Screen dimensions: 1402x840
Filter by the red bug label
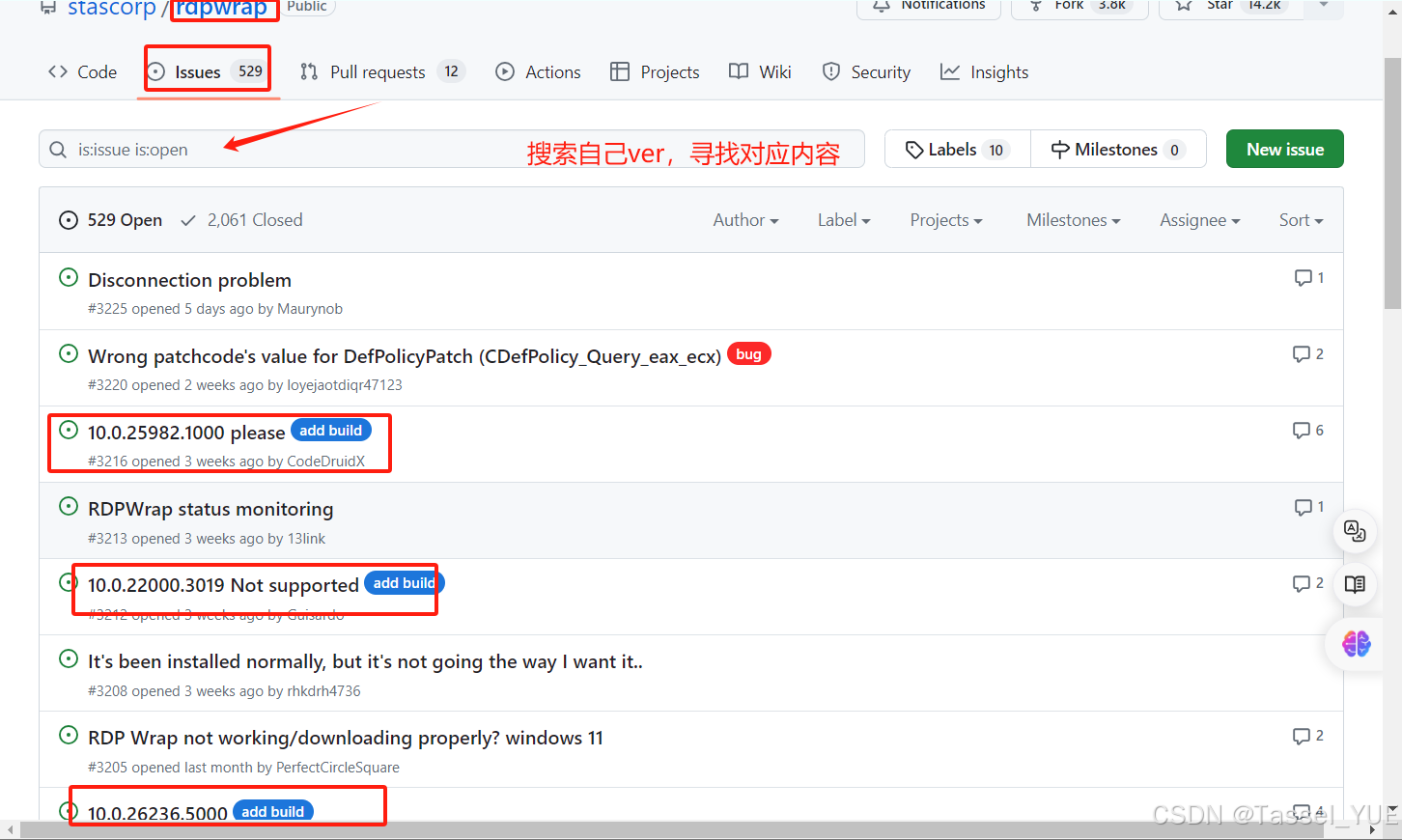(748, 354)
